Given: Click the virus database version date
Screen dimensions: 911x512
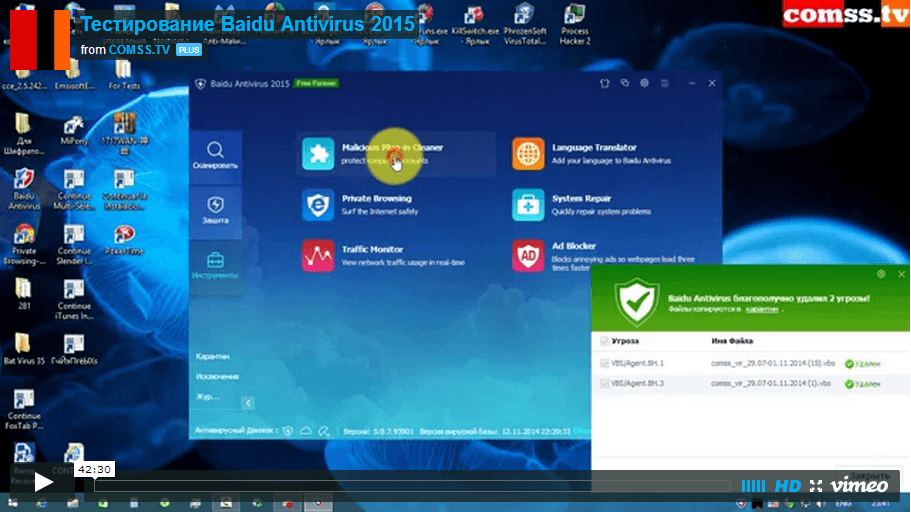Looking at the screenshot, I should pyautogui.click(x=536, y=432).
